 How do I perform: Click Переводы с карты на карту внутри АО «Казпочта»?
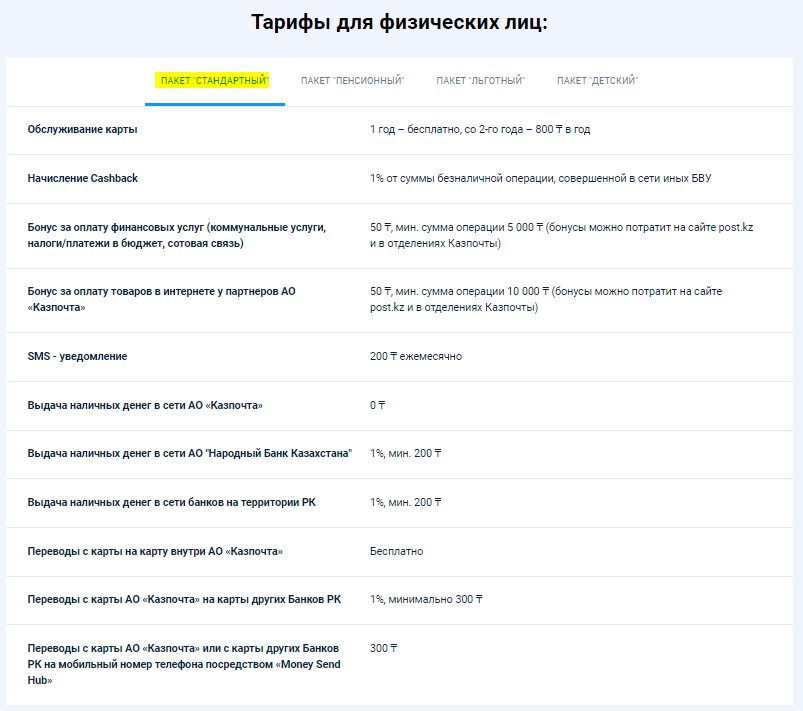tap(155, 551)
